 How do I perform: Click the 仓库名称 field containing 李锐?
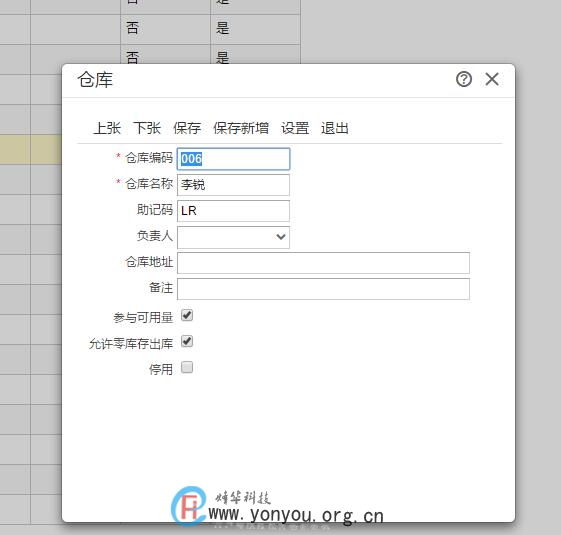(233, 185)
